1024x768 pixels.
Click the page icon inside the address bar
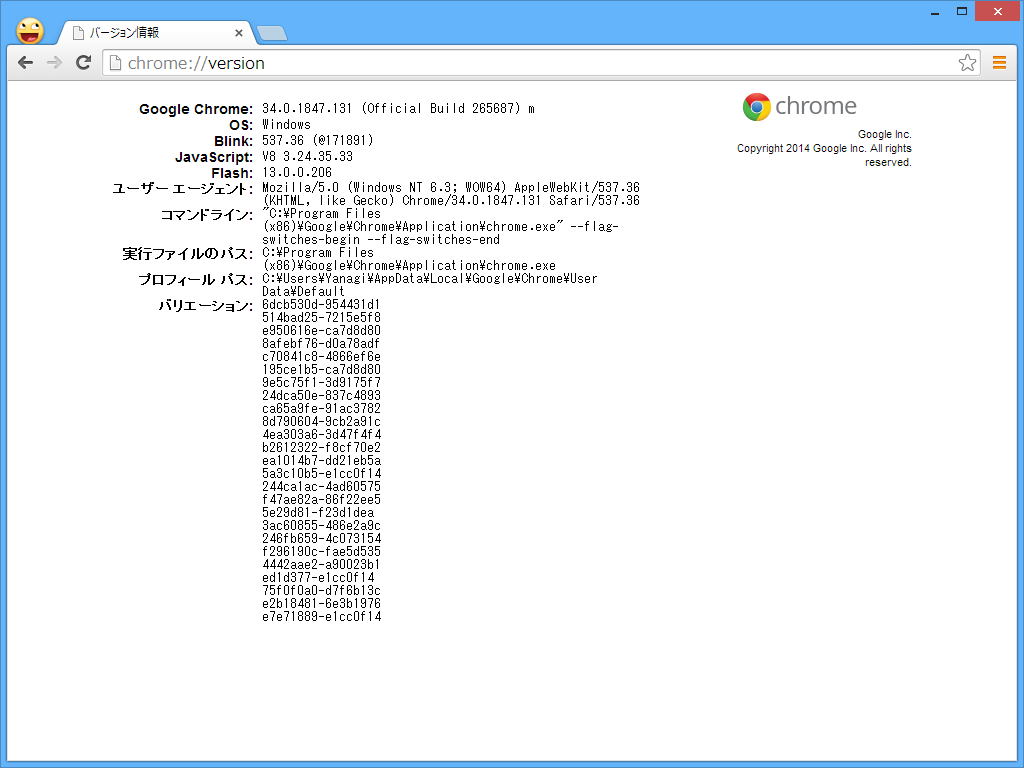coord(114,62)
